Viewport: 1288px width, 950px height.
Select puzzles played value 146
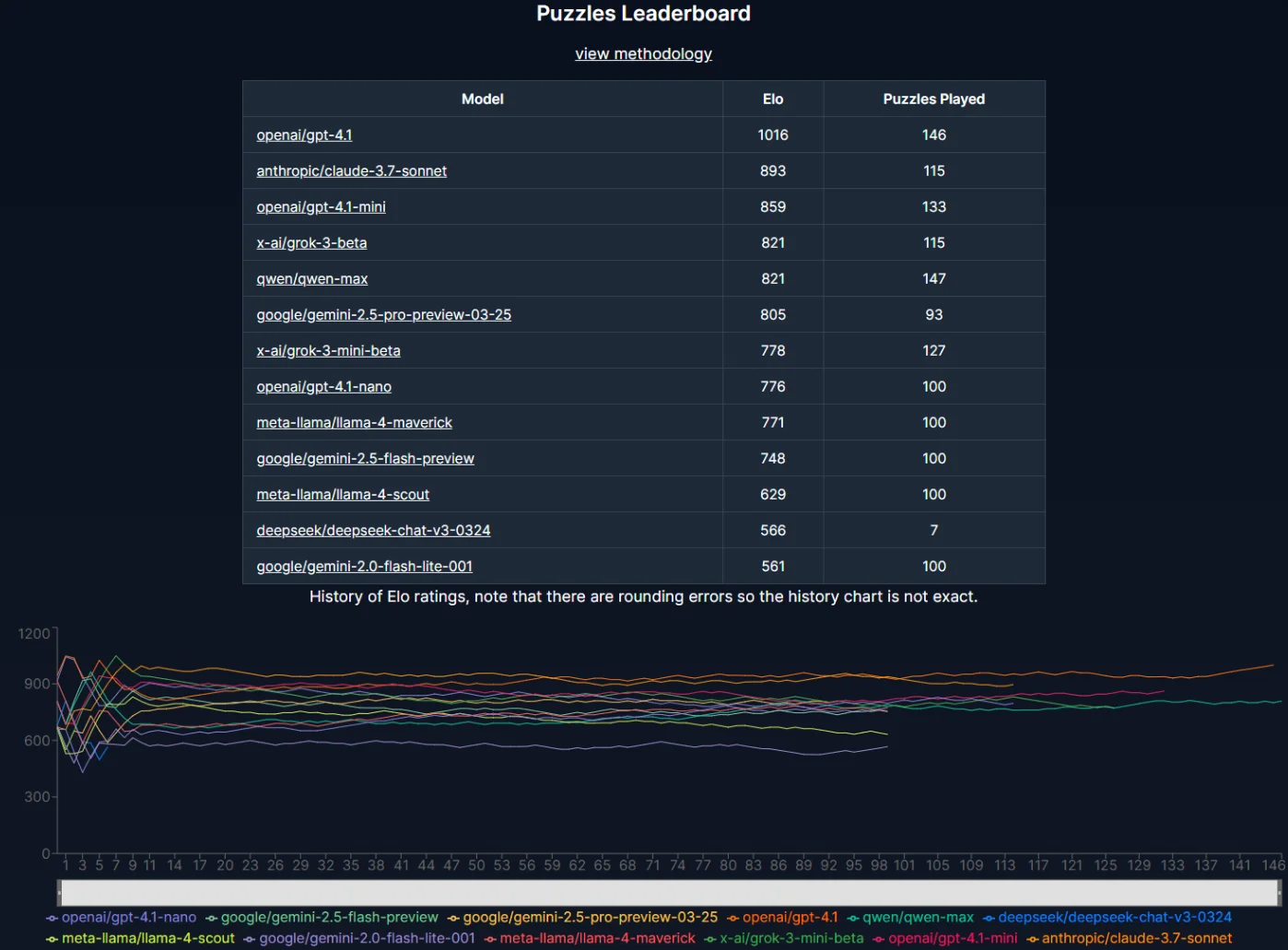pyautogui.click(x=934, y=135)
